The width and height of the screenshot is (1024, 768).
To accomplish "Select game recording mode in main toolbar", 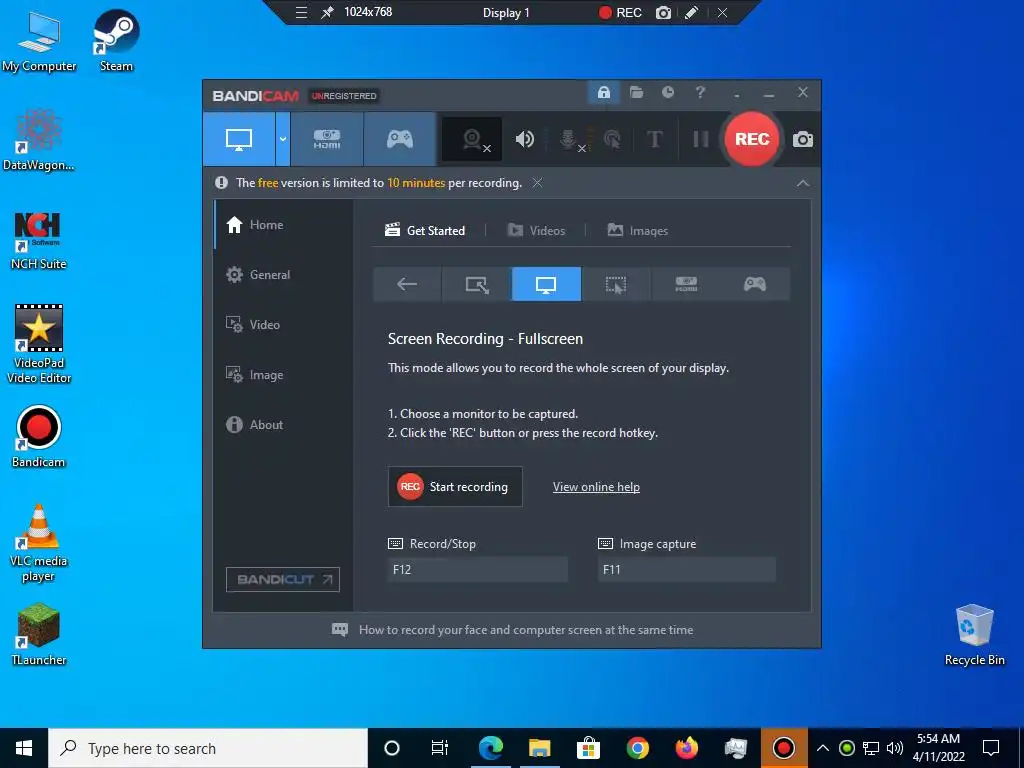I will click(400, 139).
